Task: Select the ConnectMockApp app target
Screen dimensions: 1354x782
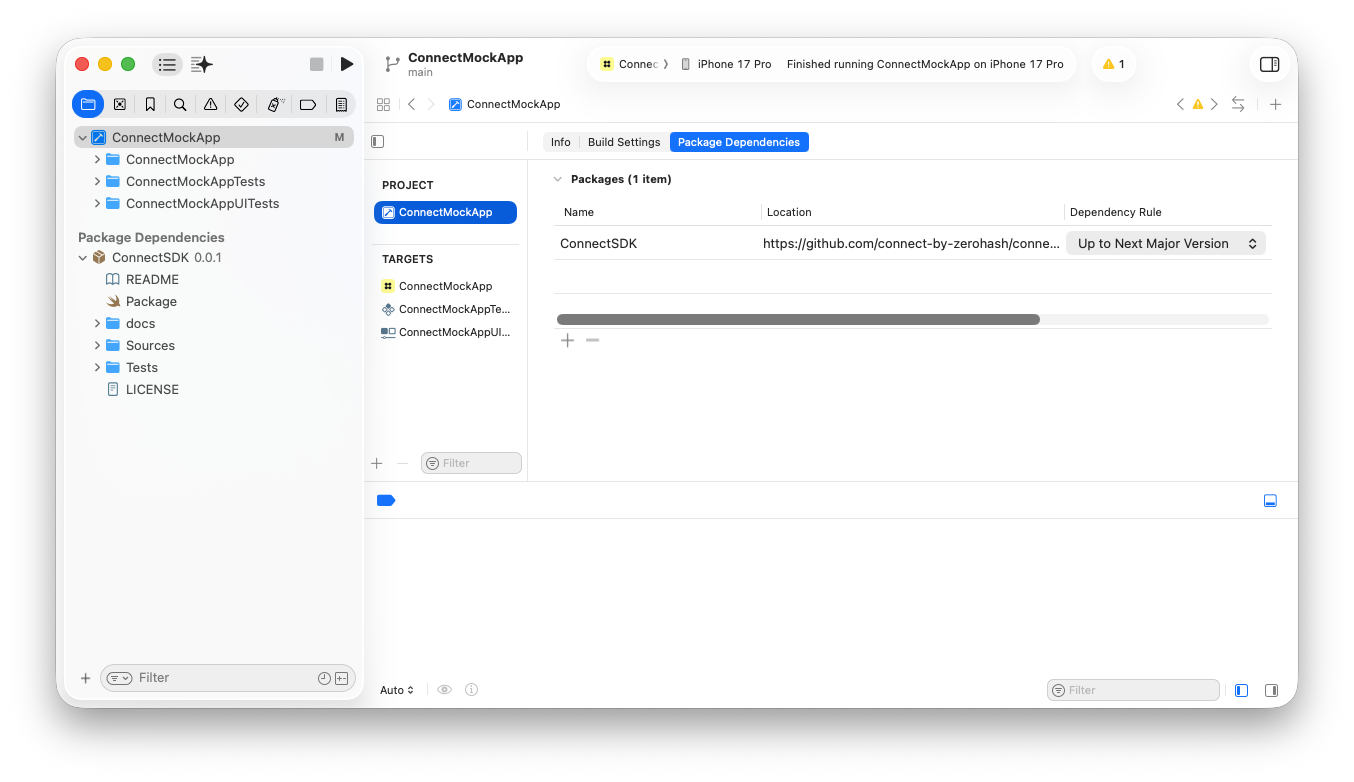Action: tap(445, 286)
